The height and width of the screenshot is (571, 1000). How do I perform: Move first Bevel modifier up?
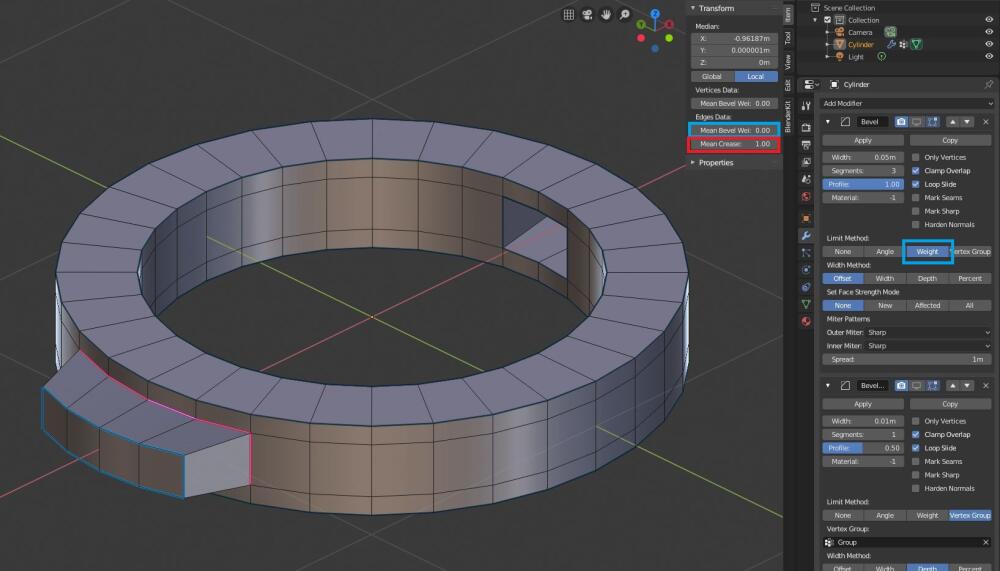[x=952, y=122]
